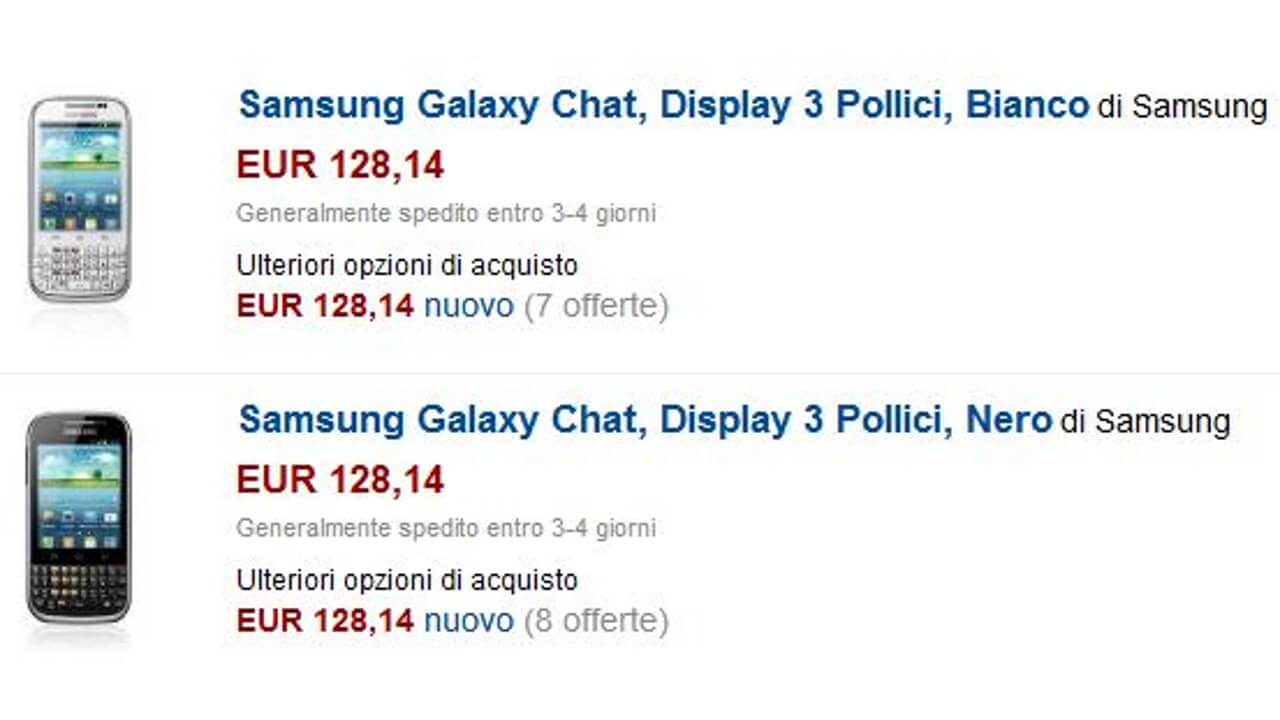Click "di Samsung" next to the Nero title
The image size is (1280, 720).
(1145, 422)
